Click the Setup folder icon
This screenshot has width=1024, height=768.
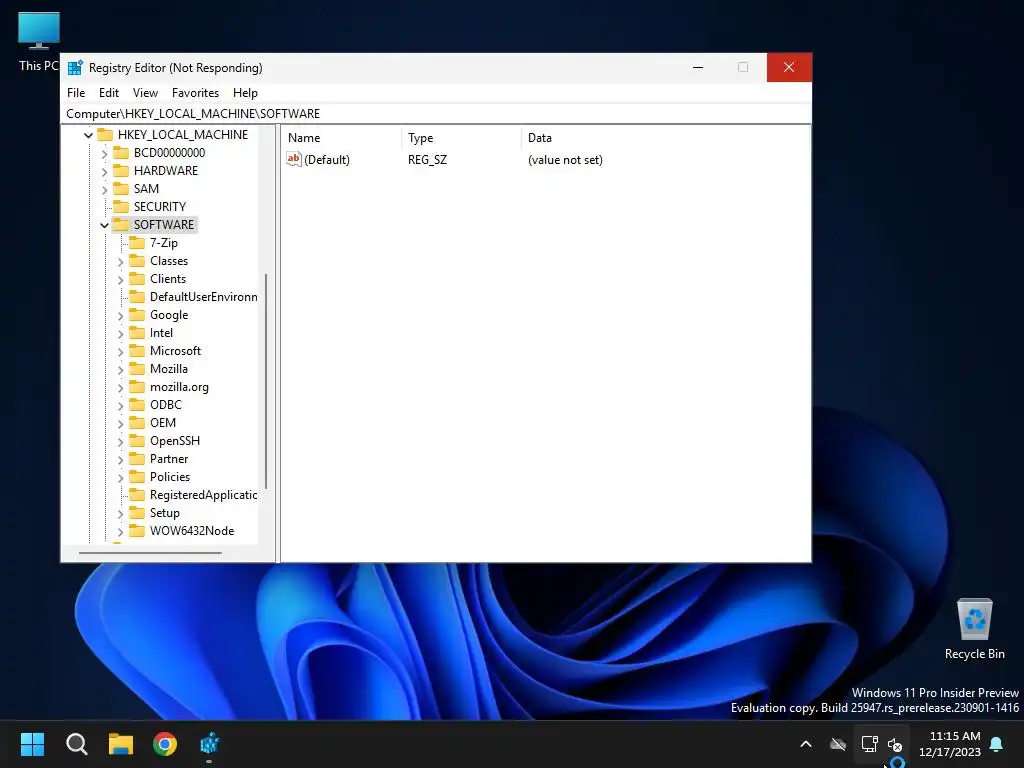click(x=137, y=513)
